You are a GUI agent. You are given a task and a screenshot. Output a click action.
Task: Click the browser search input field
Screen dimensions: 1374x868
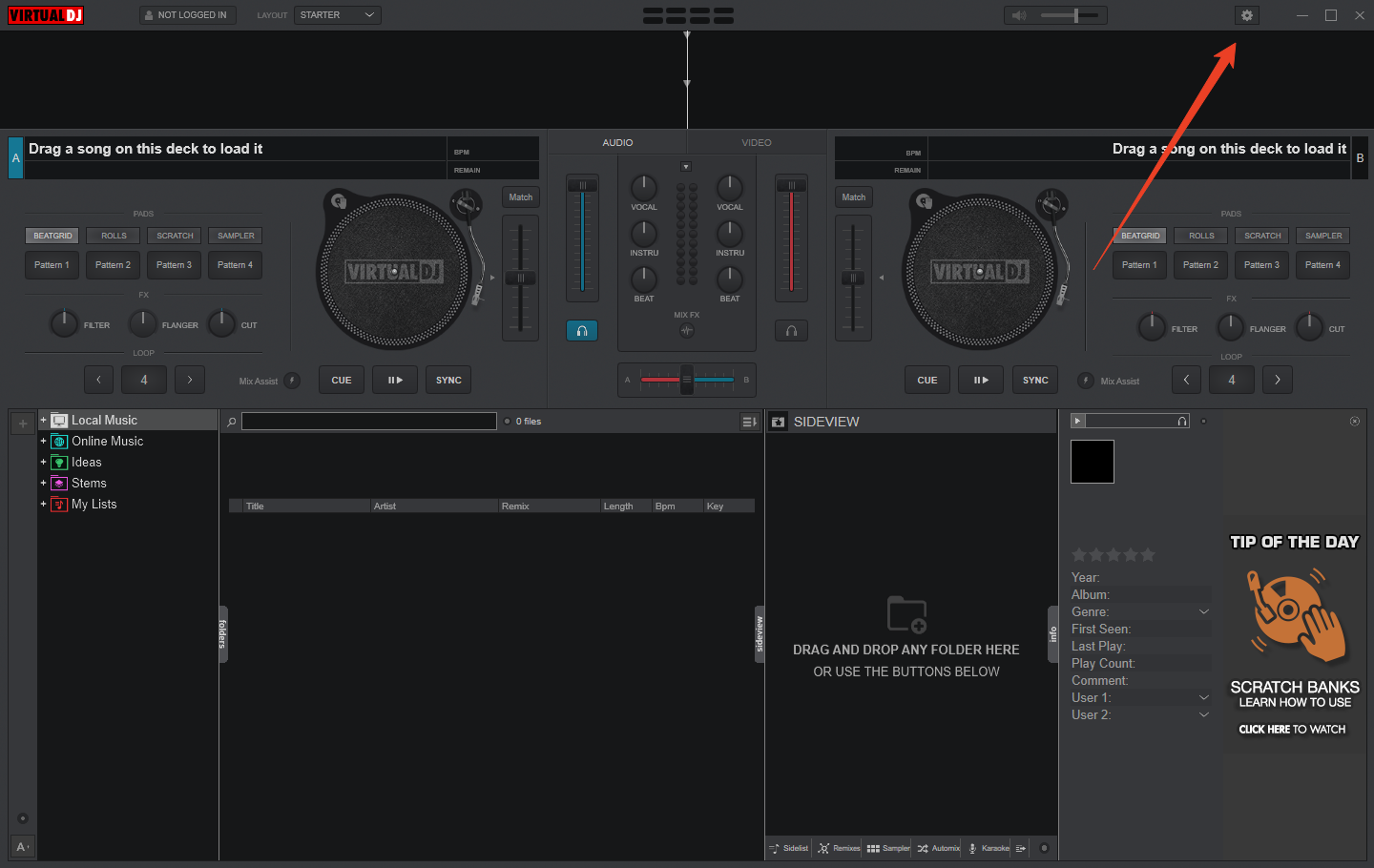point(369,422)
